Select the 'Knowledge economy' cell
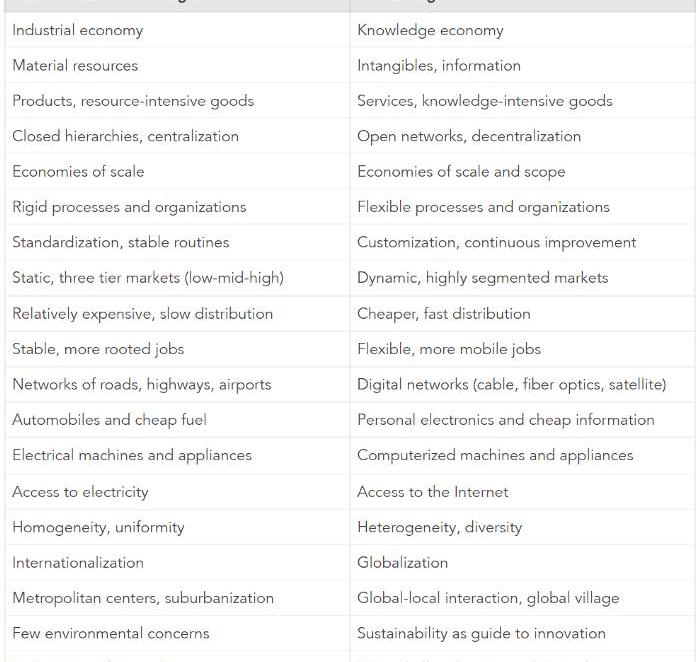Image resolution: width=700 pixels, height=662 pixels. (430, 30)
